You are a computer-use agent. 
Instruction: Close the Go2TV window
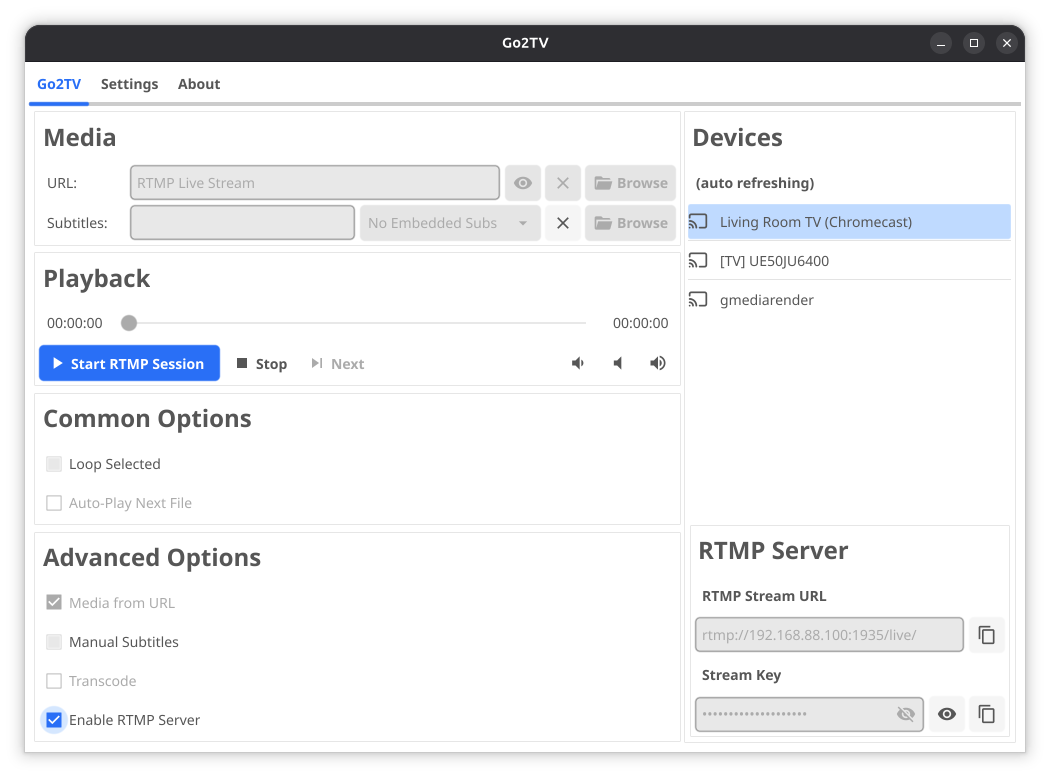pos(1006,43)
